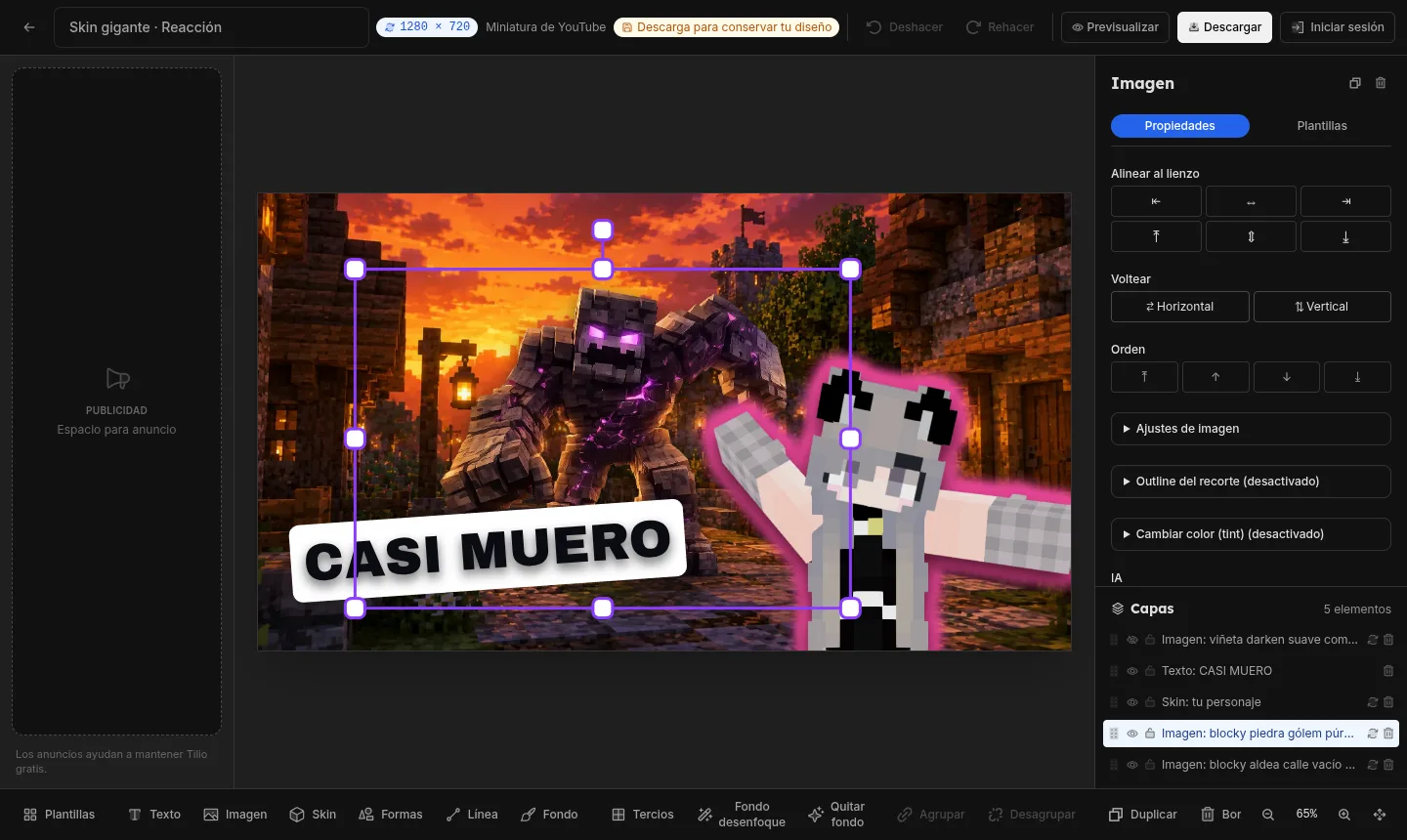
Task: Flip the image with Vertical button
Action: [1322, 307]
